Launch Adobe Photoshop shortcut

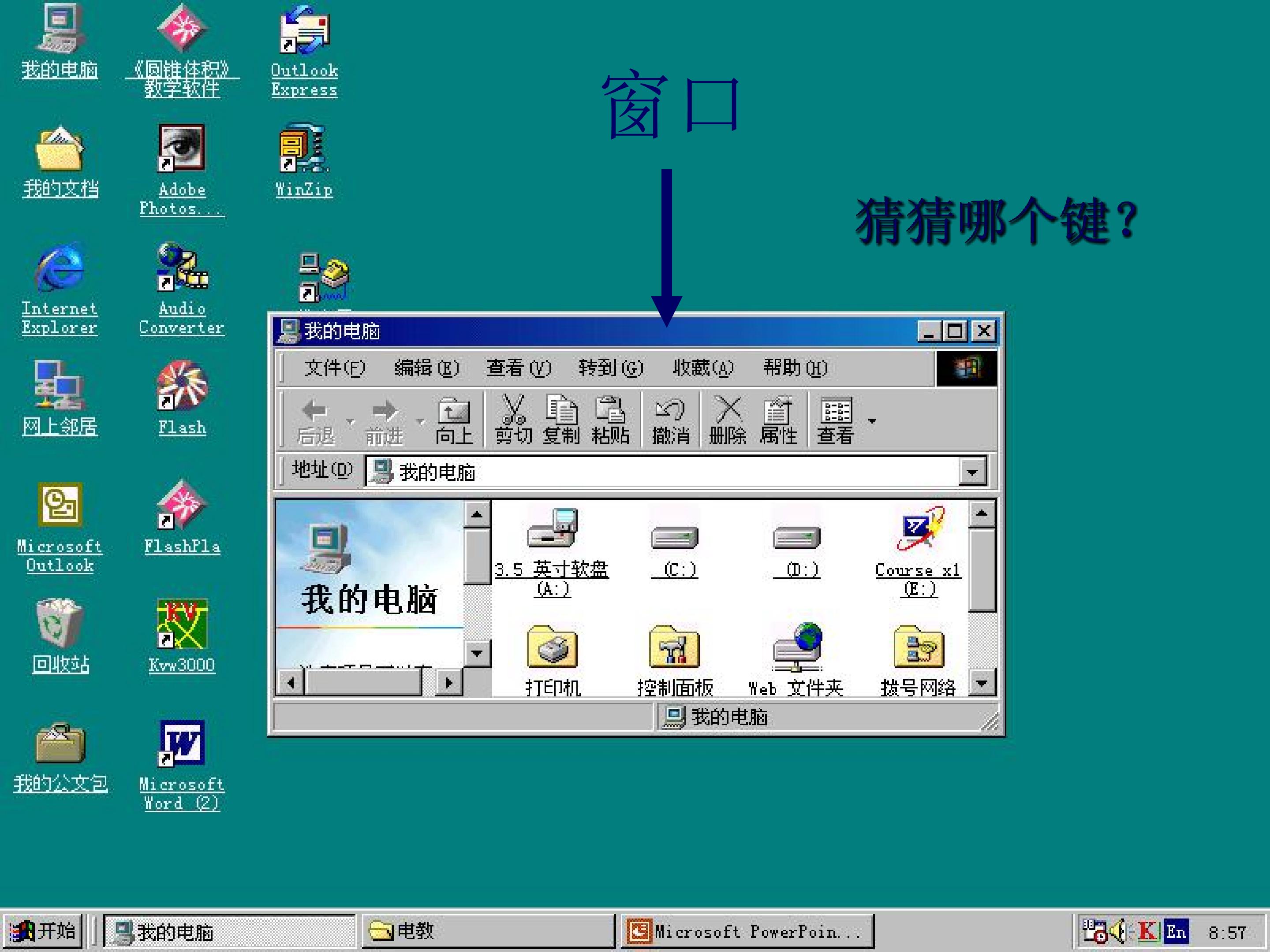click(182, 170)
